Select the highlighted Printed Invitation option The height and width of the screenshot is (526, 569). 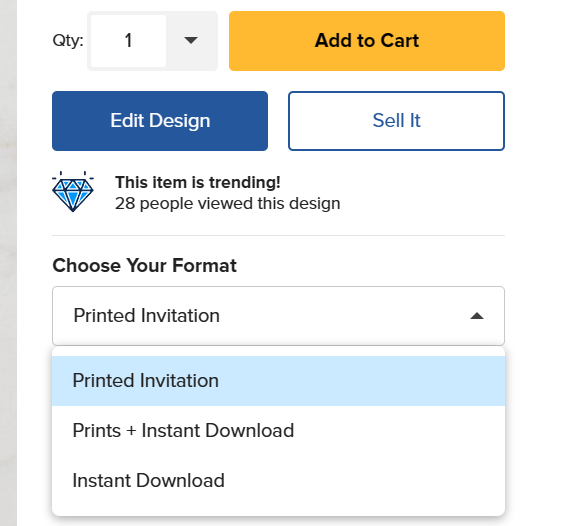278,381
